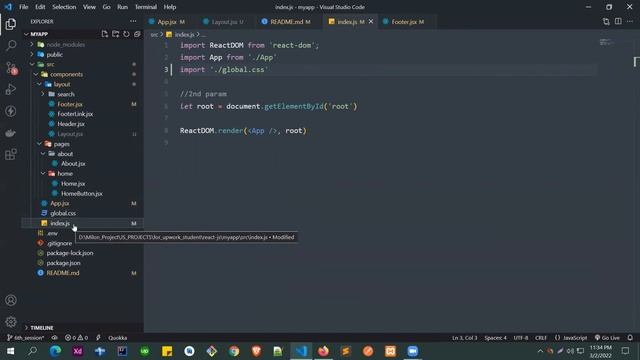Open Footer.jsx in the file tree
Screen dimensions: 640x360
(70, 104)
